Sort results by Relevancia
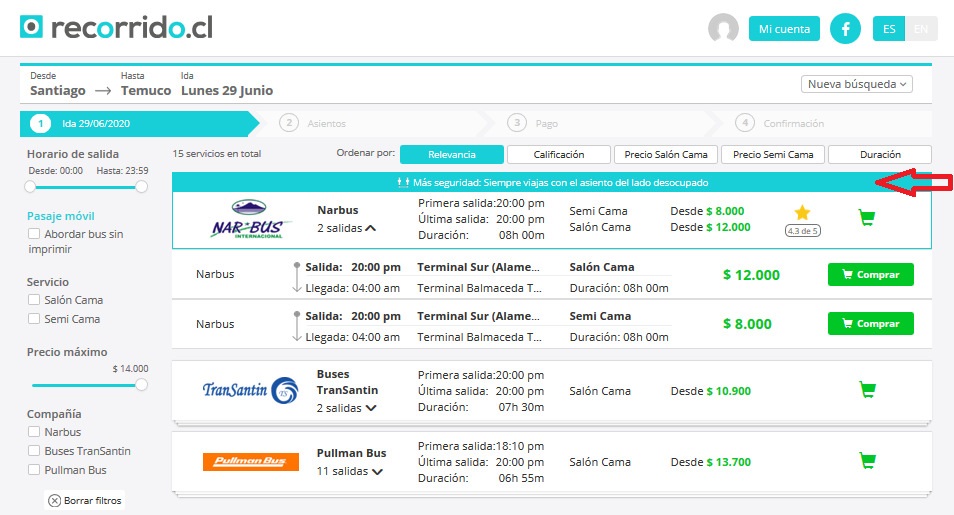Image resolution: width=954 pixels, height=515 pixels. (451, 155)
